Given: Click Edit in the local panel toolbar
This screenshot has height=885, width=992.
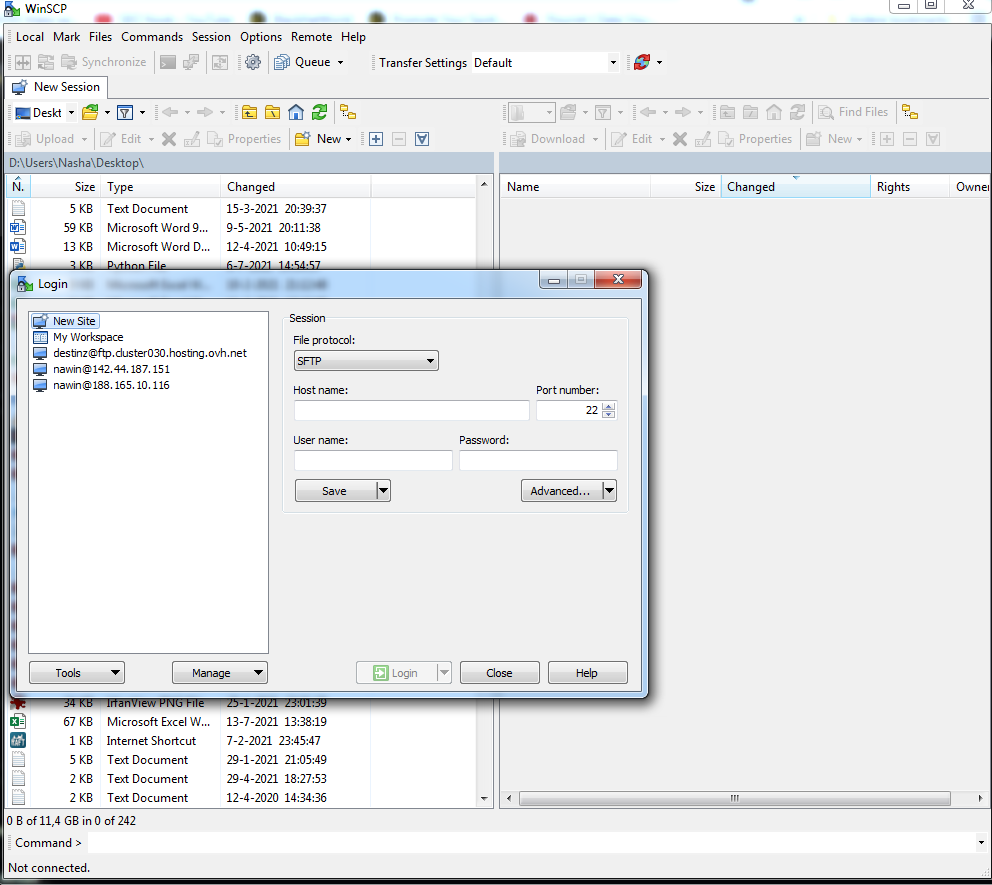Looking at the screenshot, I should click(122, 139).
